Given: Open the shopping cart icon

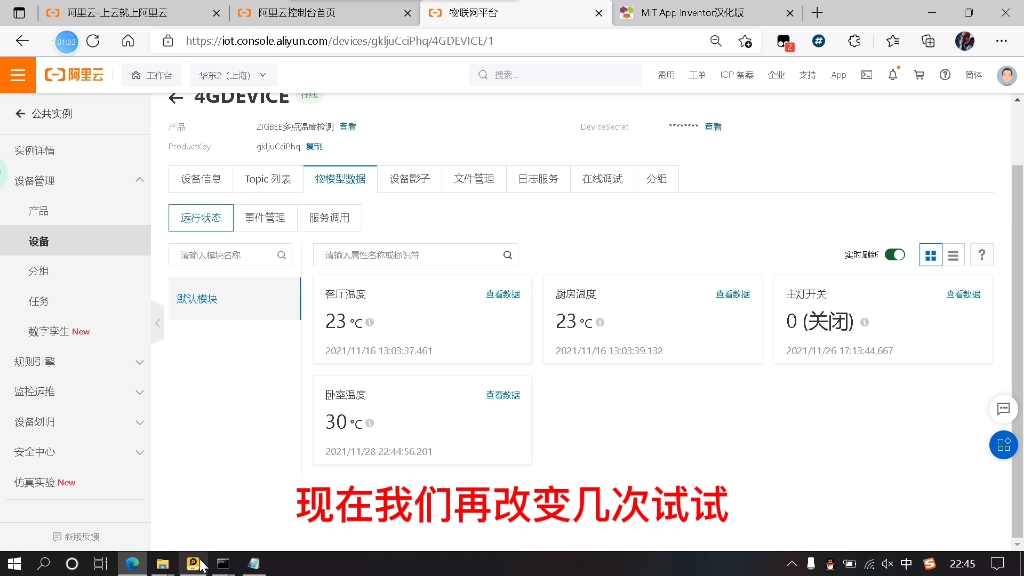Looking at the screenshot, I should 917,74.
